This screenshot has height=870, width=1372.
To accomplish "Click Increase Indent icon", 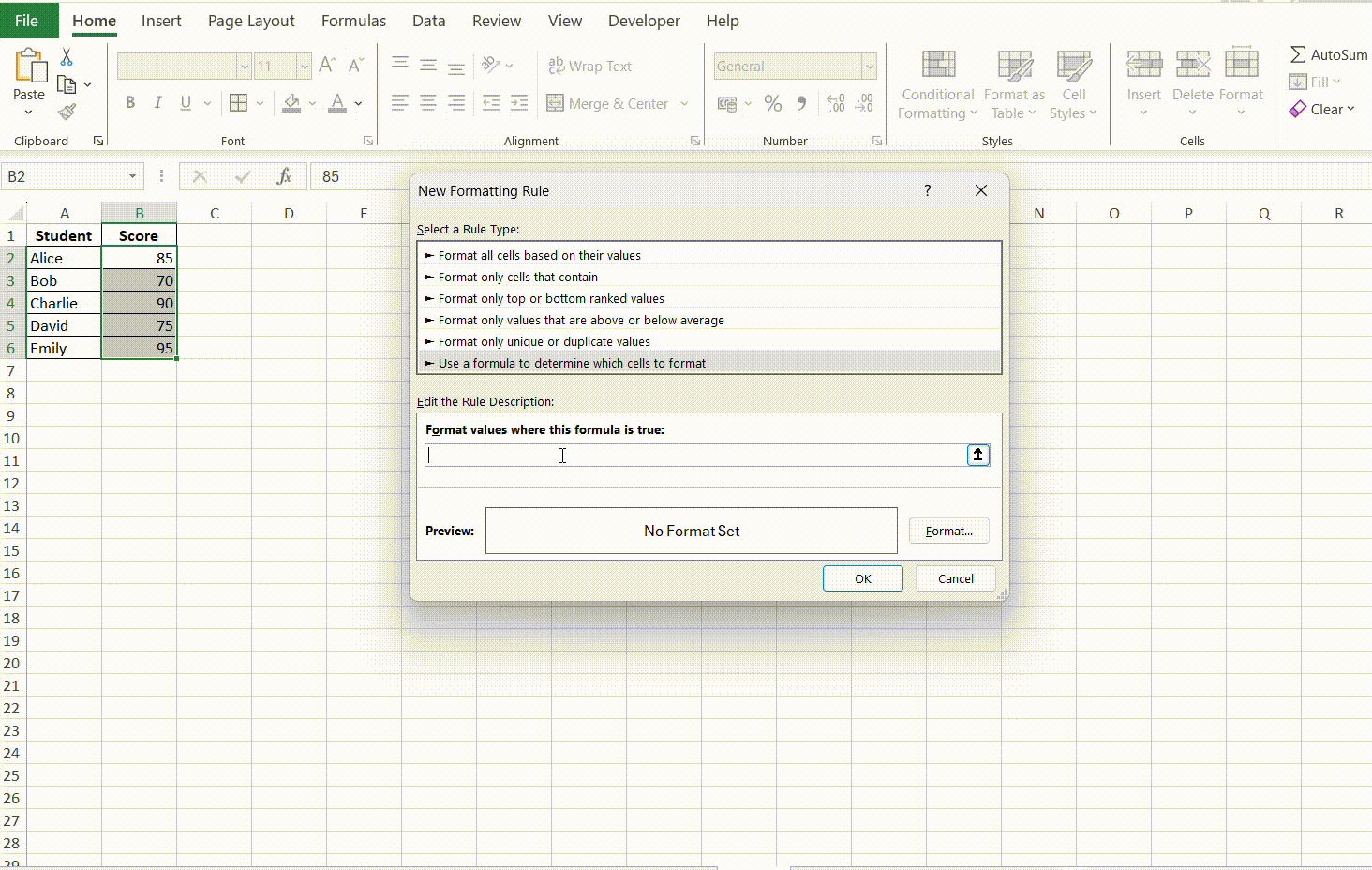I will click(519, 102).
